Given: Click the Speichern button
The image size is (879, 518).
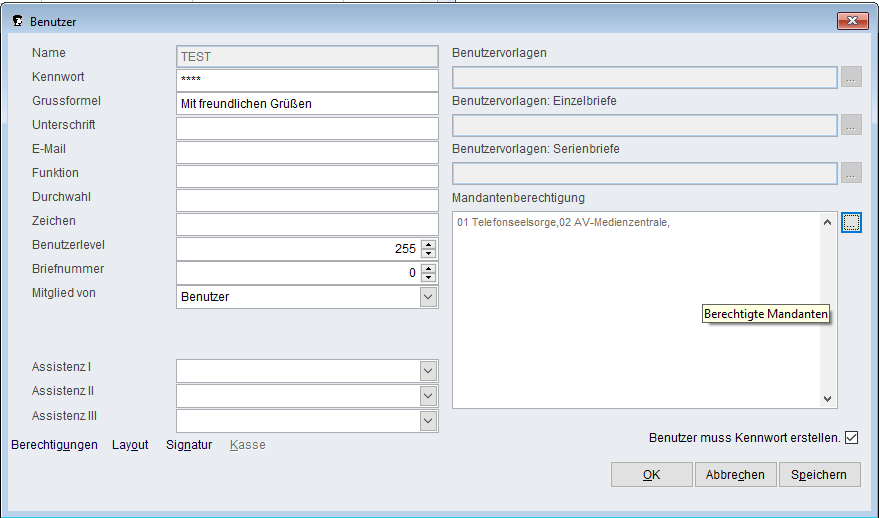Looking at the screenshot, I should pos(819,475).
